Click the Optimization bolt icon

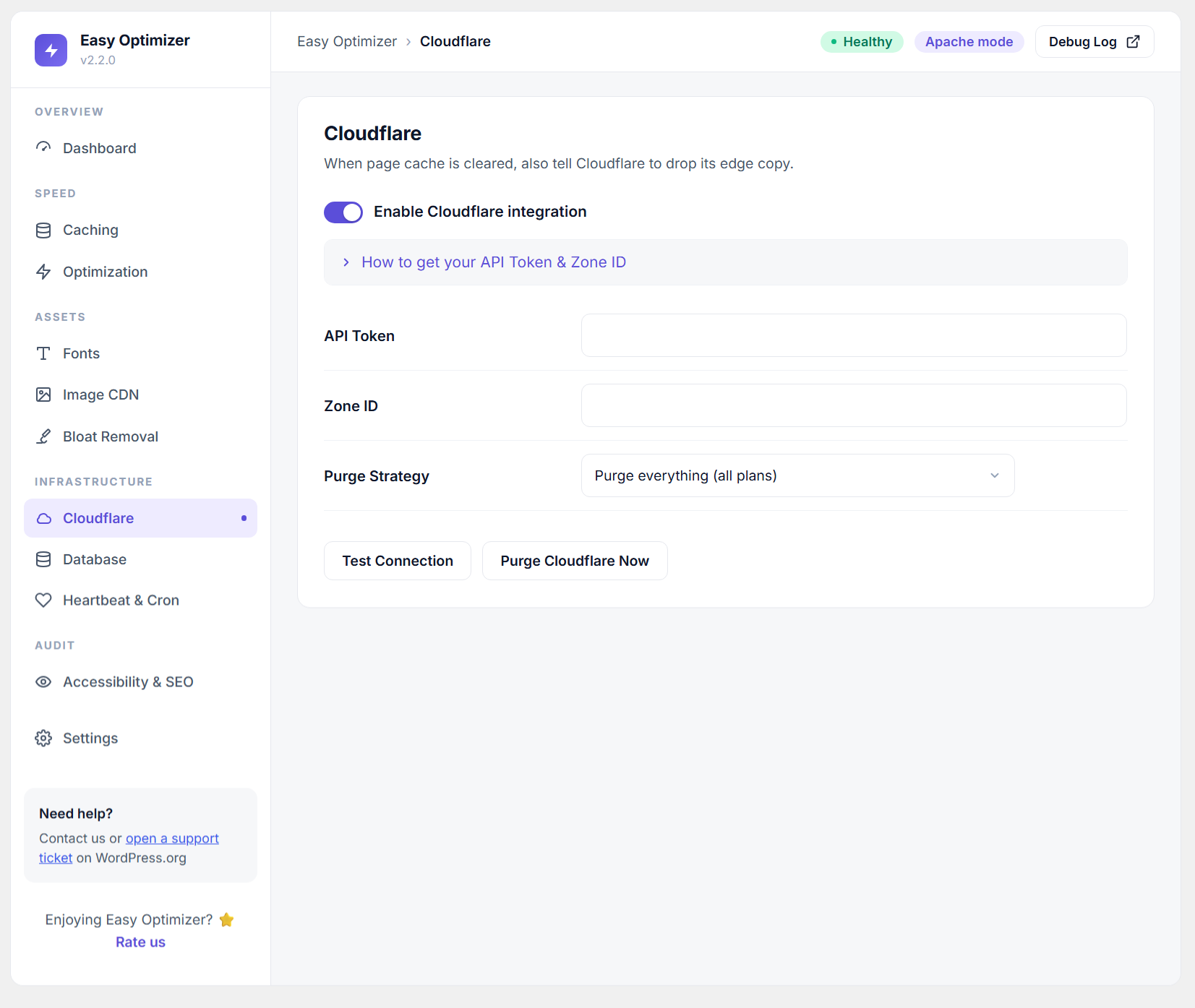click(43, 272)
